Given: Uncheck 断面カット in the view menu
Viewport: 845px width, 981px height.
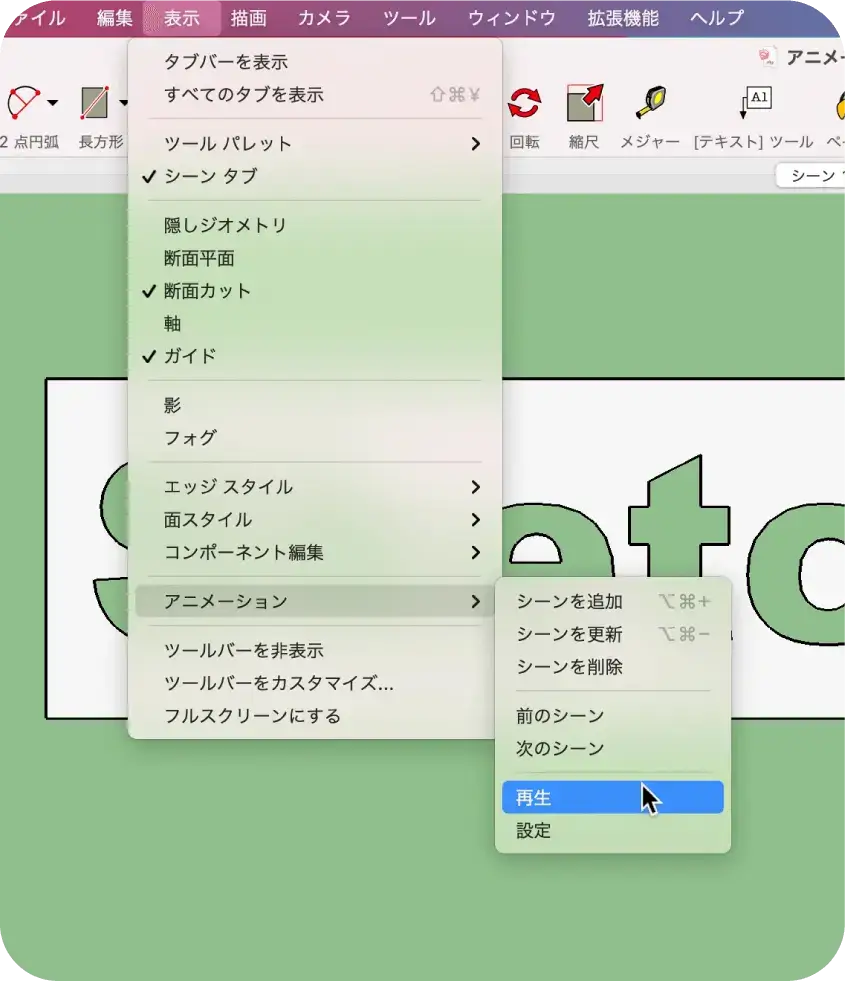Looking at the screenshot, I should click(x=208, y=291).
